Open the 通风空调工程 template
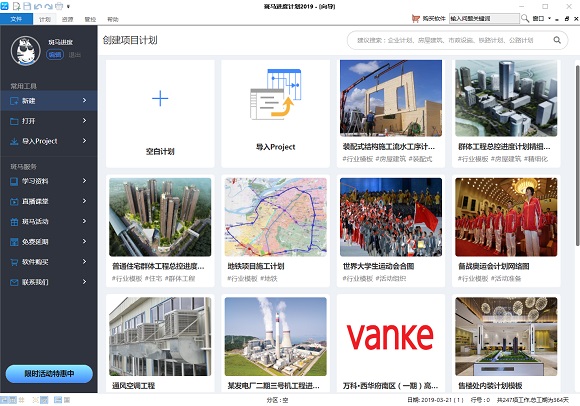 pos(160,336)
